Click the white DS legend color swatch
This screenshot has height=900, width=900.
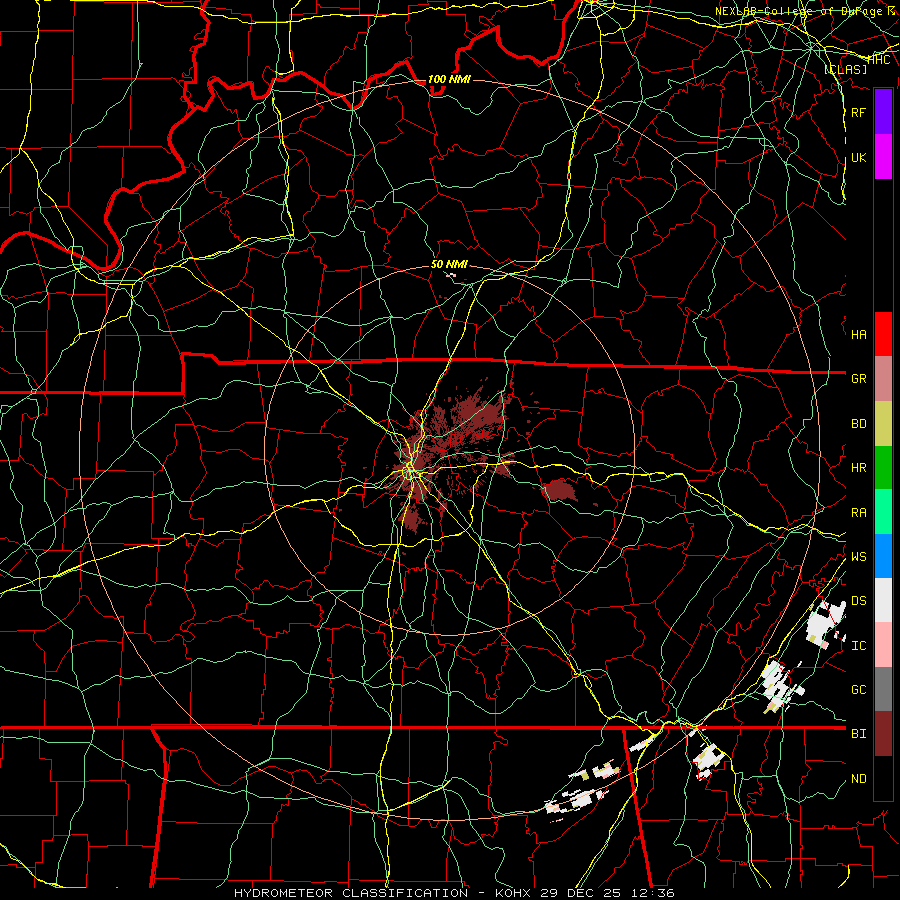883,600
